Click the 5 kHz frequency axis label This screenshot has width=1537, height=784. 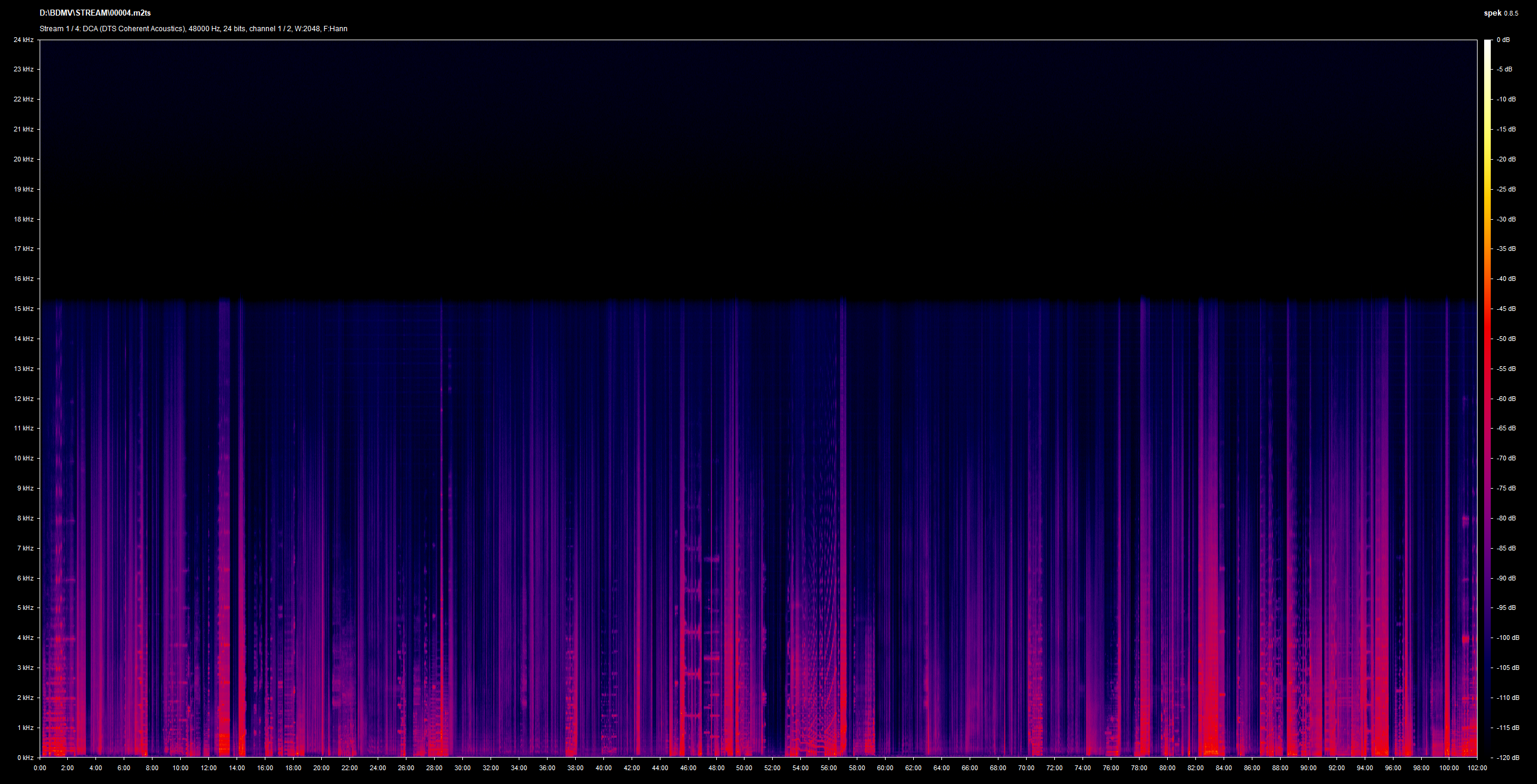pos(25,608)
